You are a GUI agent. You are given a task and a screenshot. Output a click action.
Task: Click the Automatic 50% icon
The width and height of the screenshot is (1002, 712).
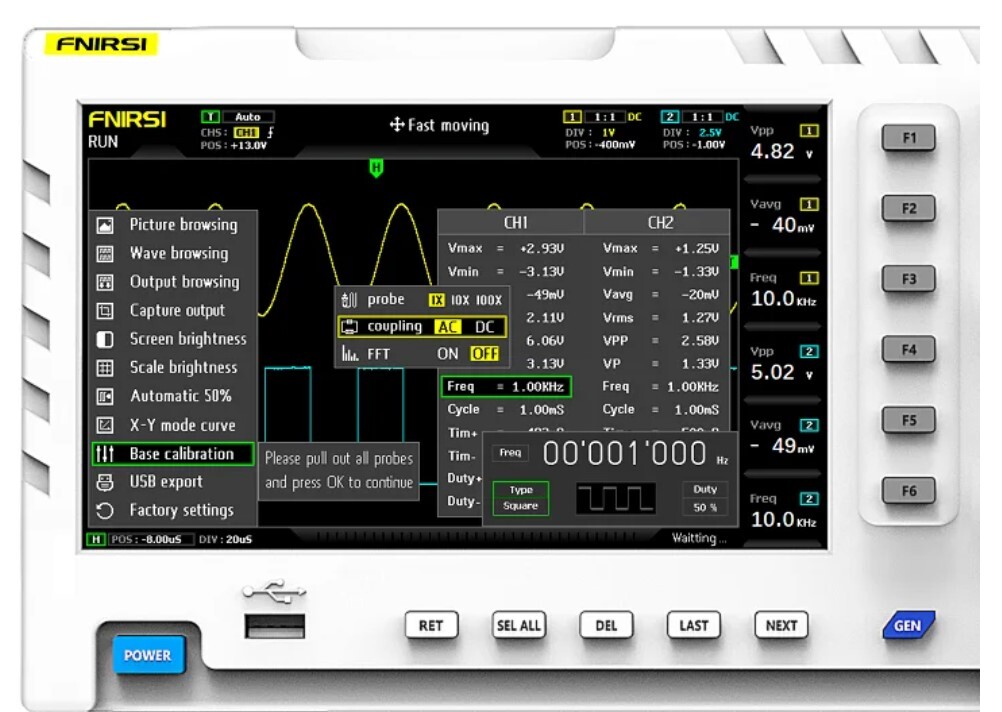point(105,396)
